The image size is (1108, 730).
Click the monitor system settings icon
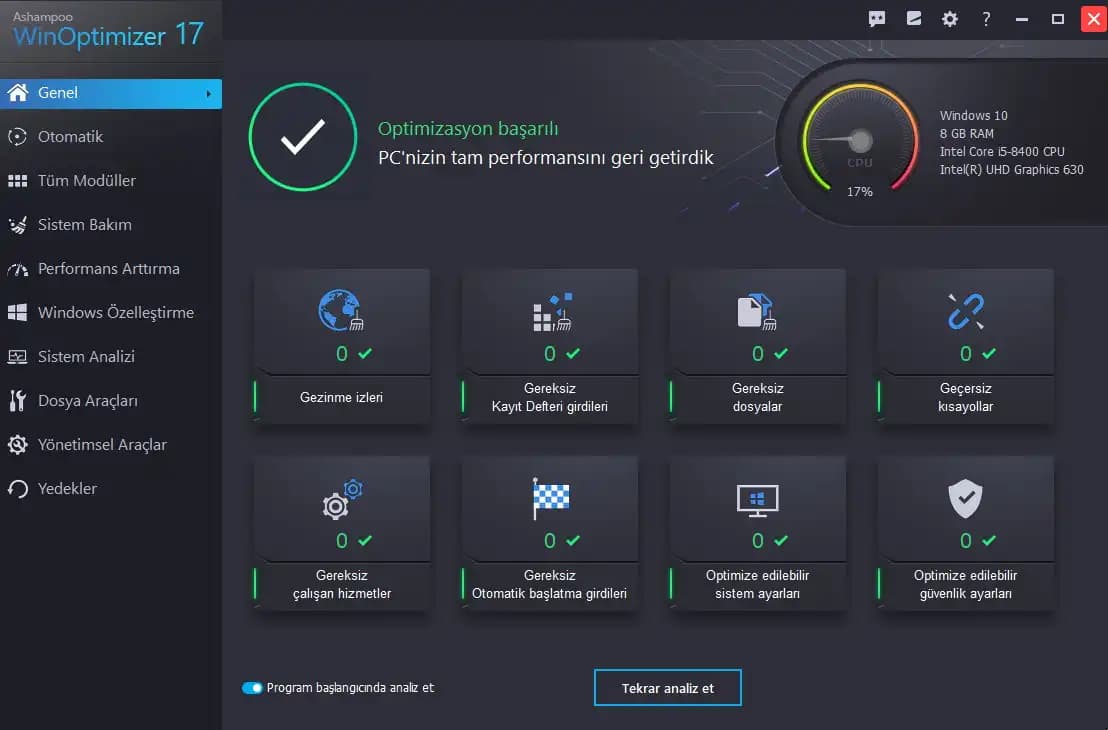click(757, 499)
